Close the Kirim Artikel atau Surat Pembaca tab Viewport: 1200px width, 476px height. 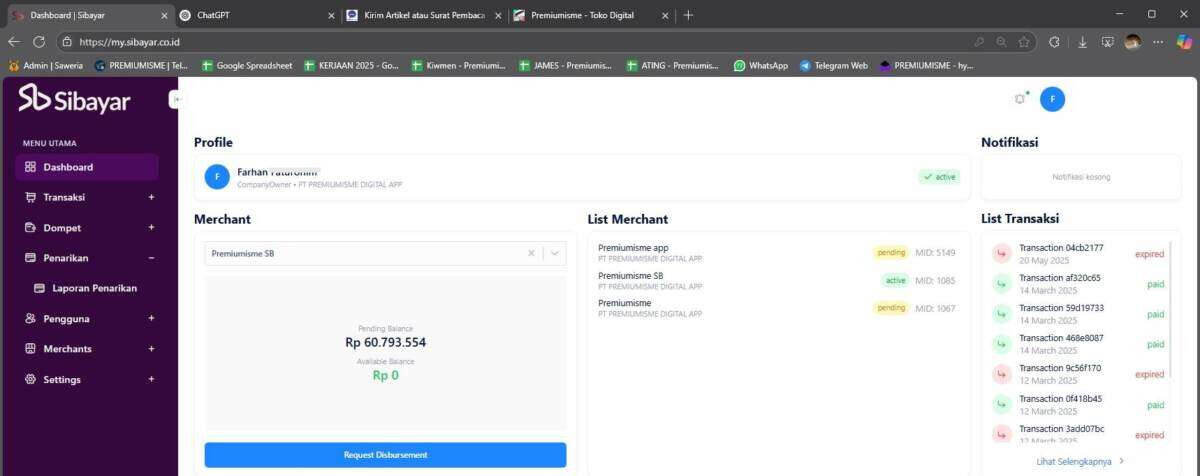tap(498, 15)
